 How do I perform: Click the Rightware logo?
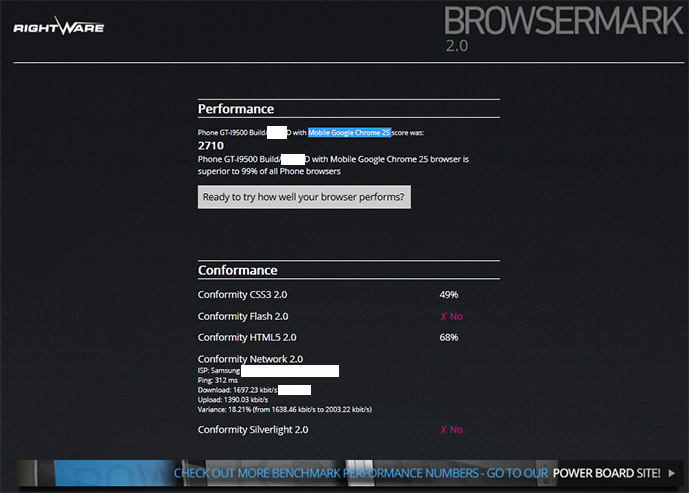pos(58,27)
